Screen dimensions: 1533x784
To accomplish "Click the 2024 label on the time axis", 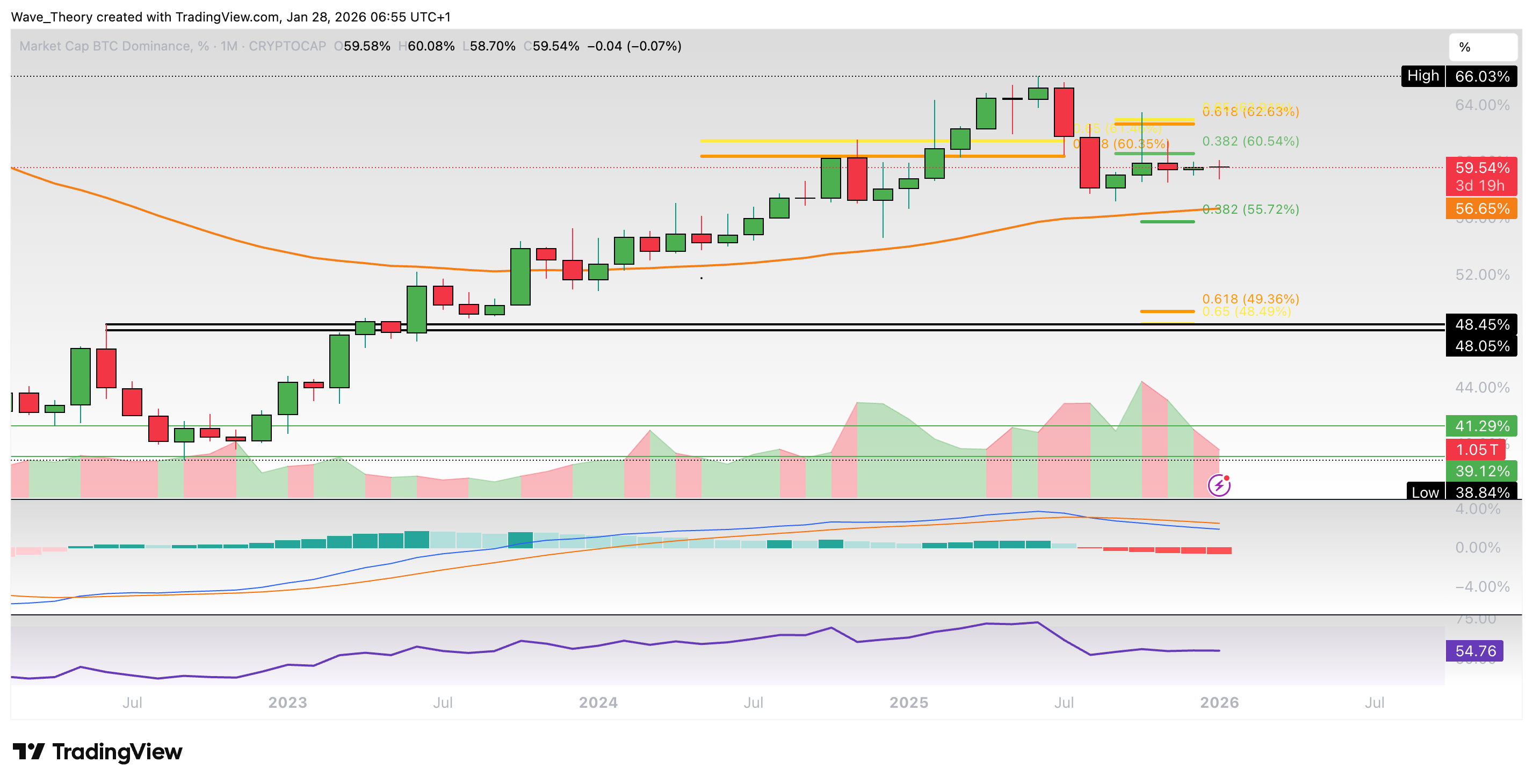I will [x=598, y=702].
